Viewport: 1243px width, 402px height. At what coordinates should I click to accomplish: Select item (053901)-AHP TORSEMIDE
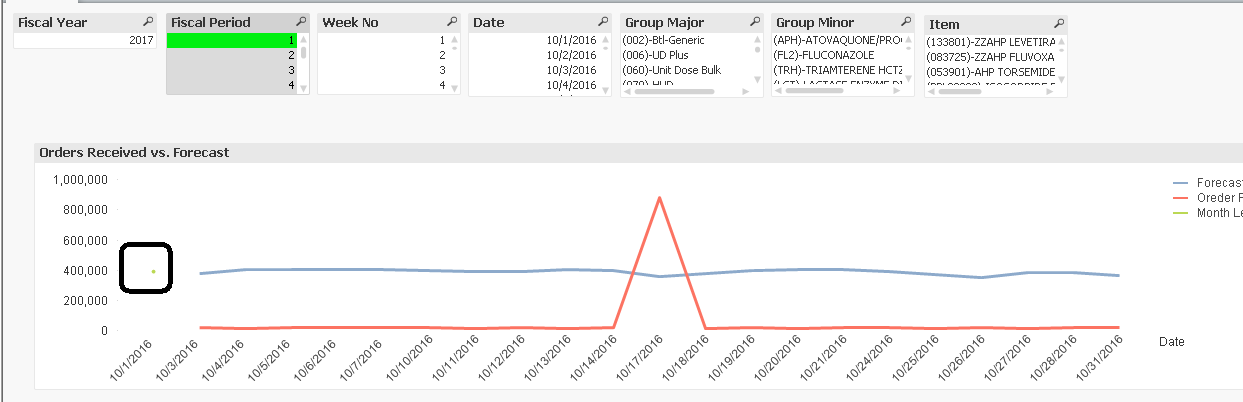click(x=990, y=72)
